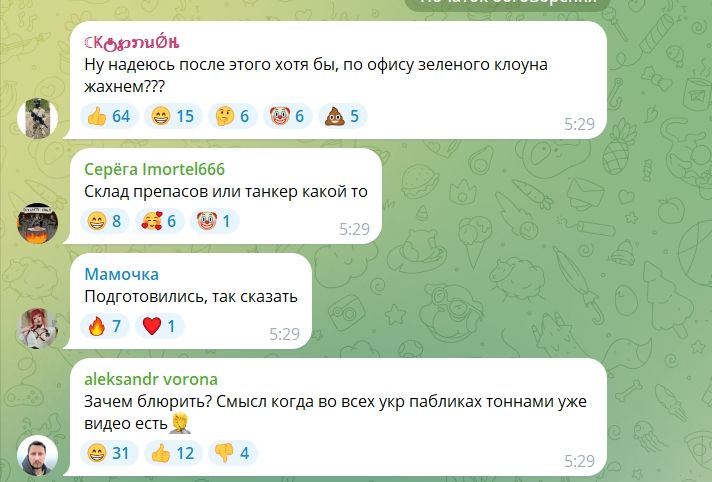Add laughing reaction showing 15
The width and height of the screenshot is (712, 482).
click(x=173, y=116)
